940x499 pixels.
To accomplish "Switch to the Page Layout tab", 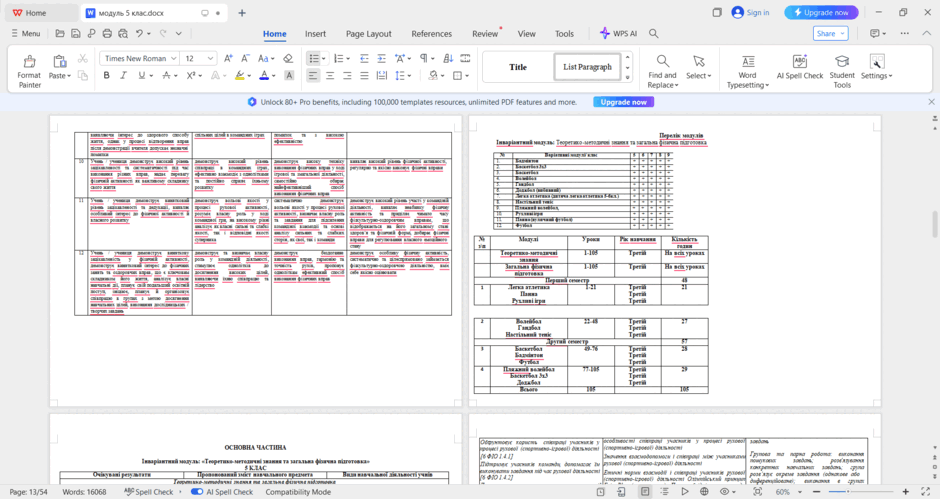I will (368, 34).
